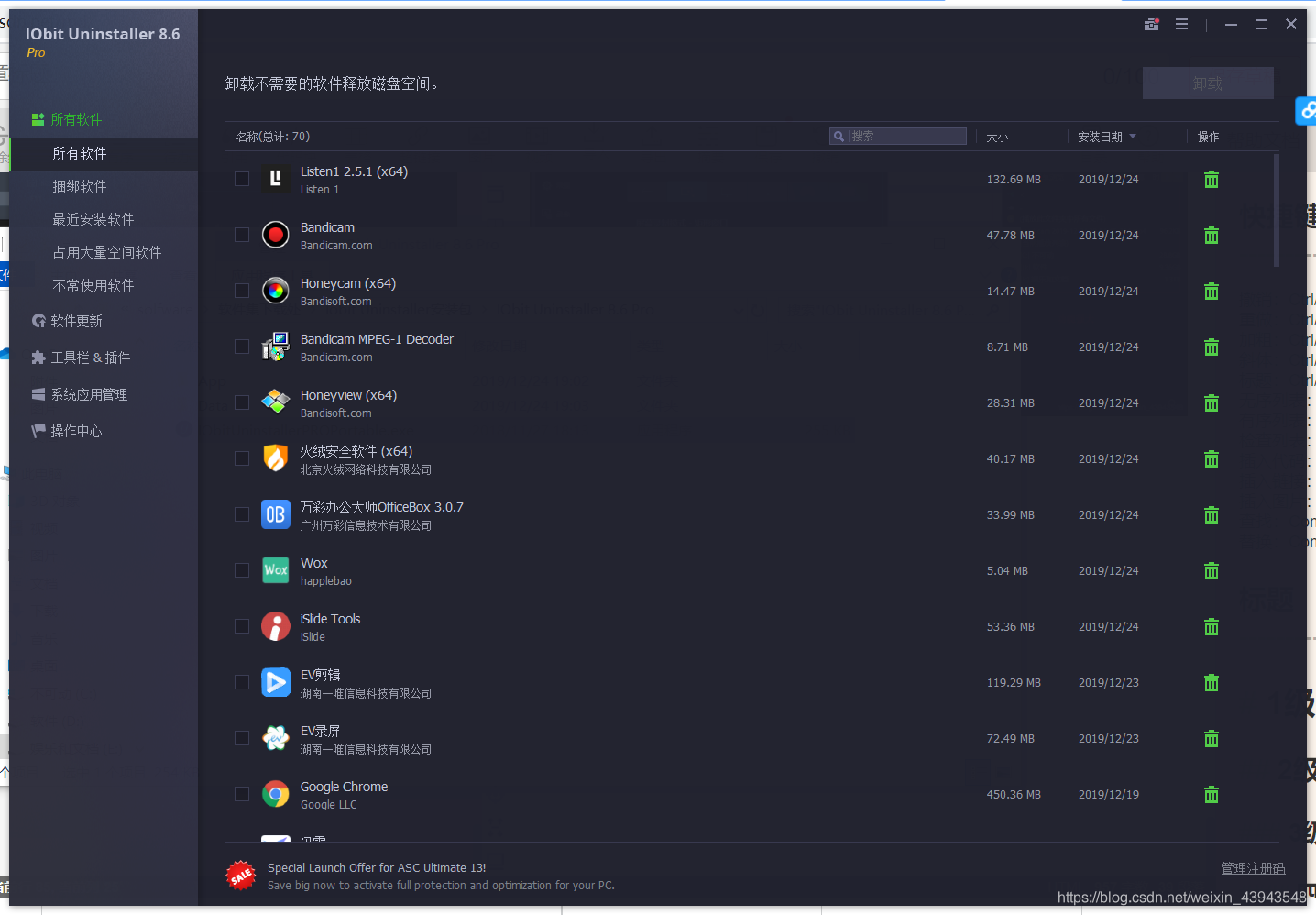Viewport: 1316px width, 915px height.
Task: Click the Wox app icon
Action: [x=275, y=570]
